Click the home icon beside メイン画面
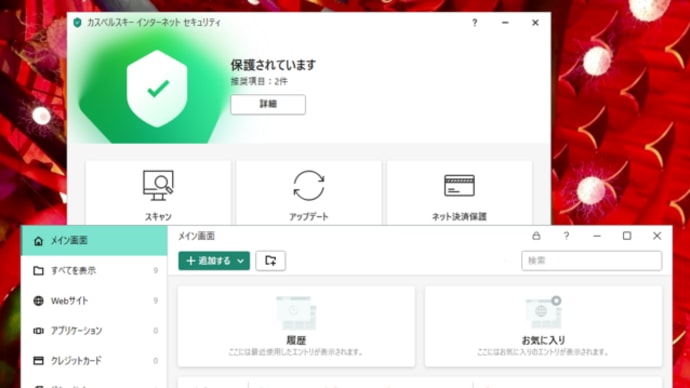This screenshot has width=690, height=388. pyautogui.click(x=38, y=241)
